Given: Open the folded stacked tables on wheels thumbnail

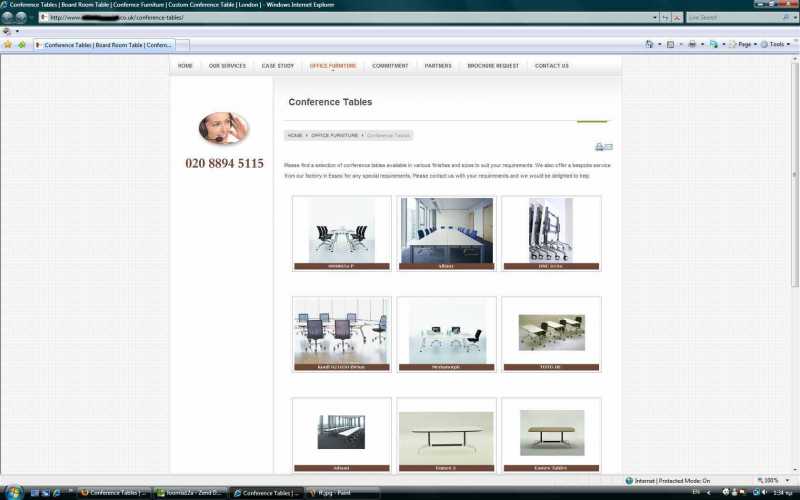Looking at the screenshot, I should pyautogui.click(x=551, y=233).
